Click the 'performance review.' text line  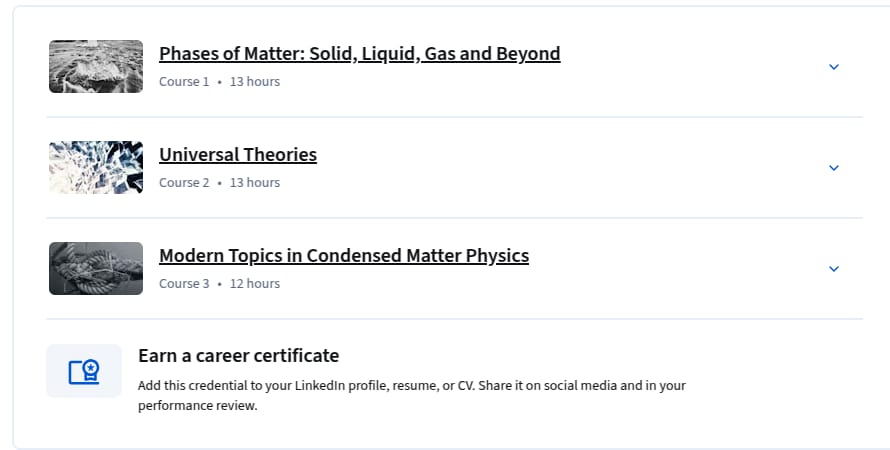[198, 406]
